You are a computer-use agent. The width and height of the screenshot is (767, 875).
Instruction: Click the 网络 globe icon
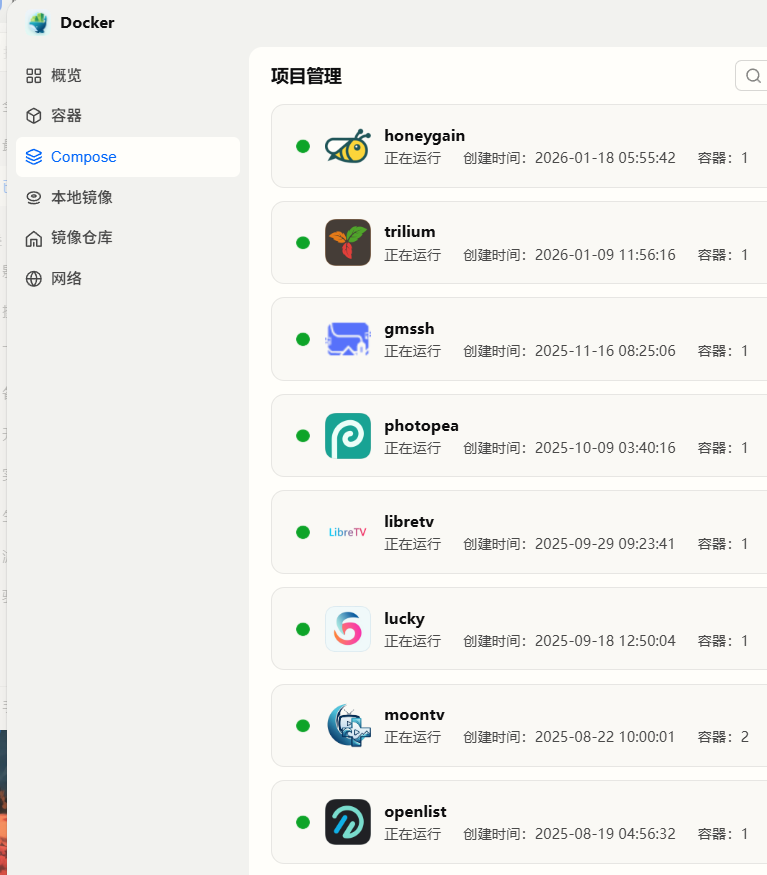pos(33,278)
